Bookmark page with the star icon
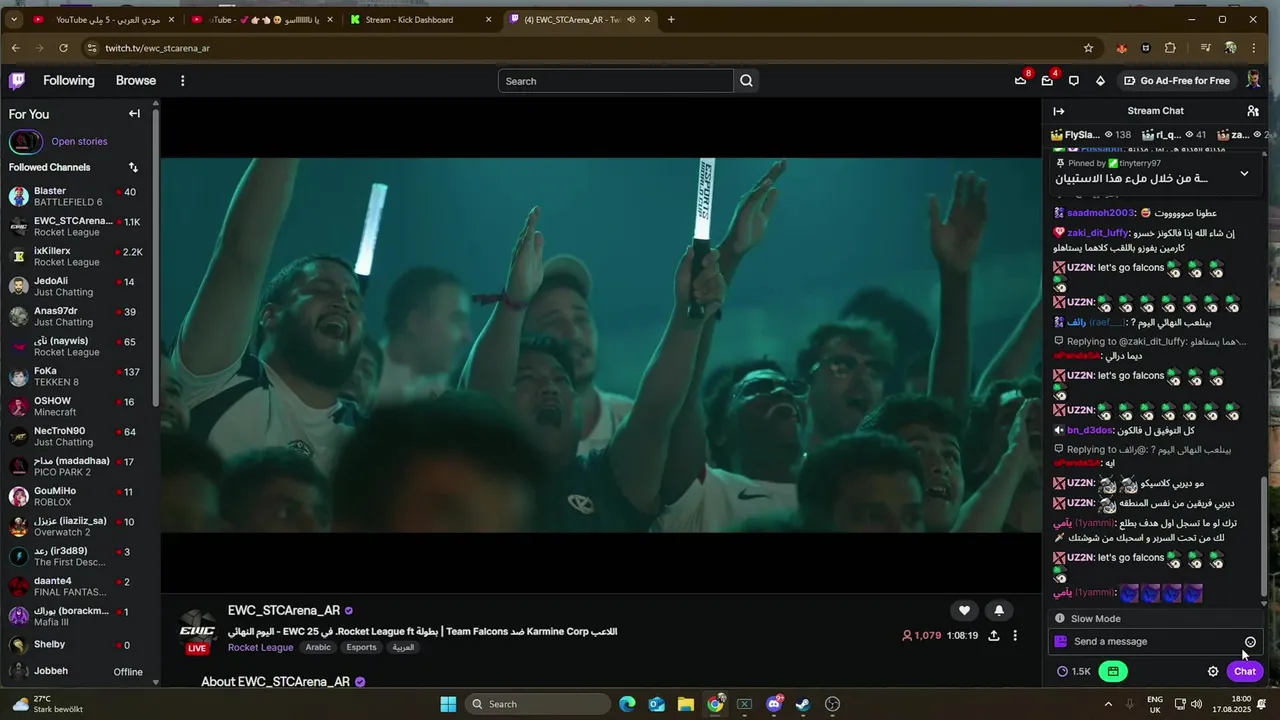This screenshot has height=720, width=1280. pos(1088,48)
